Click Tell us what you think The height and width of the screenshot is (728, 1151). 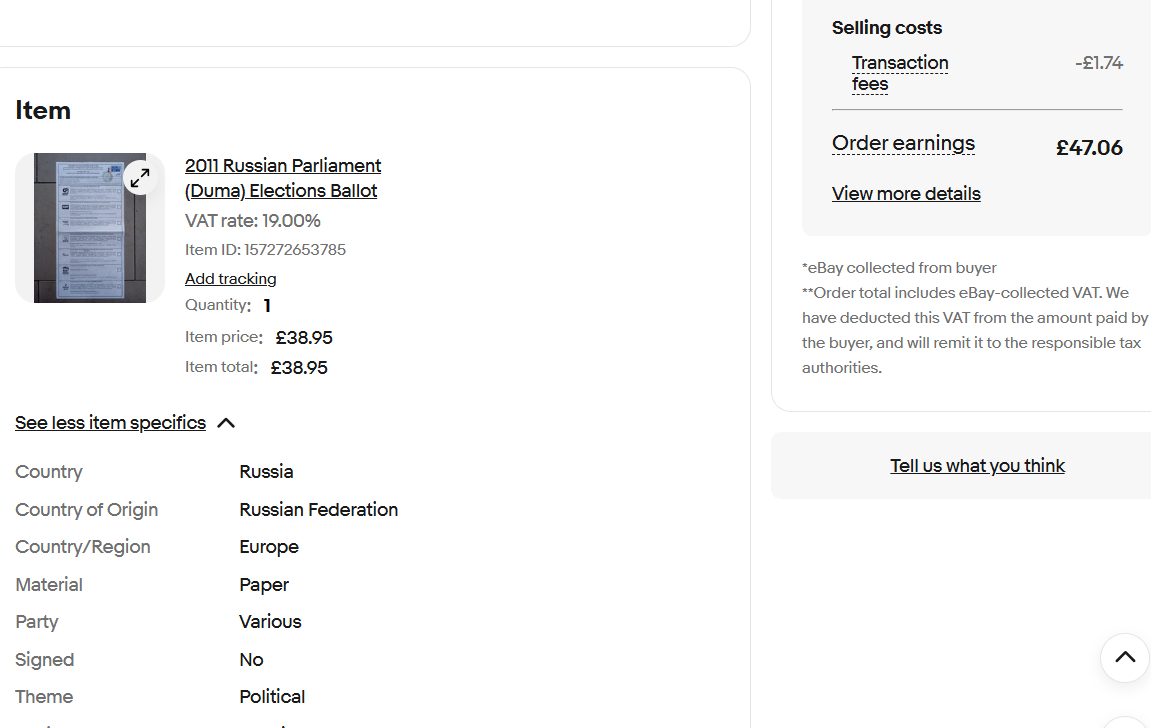point(977,466)
